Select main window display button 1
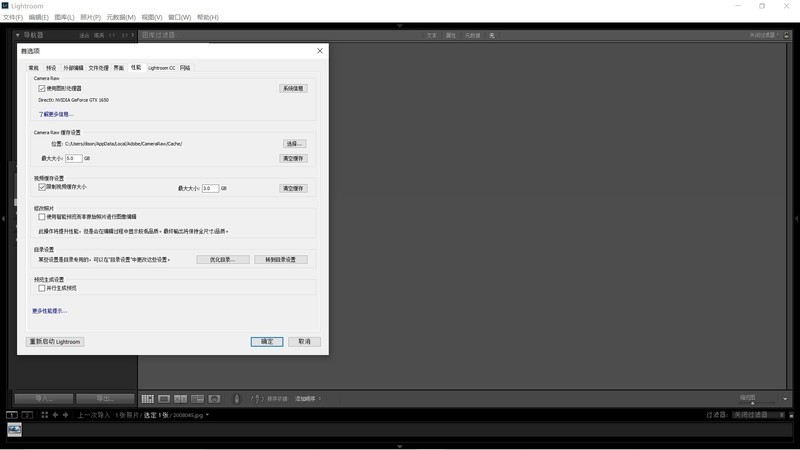Screen dimensions: 800x450 pos(12,415)
